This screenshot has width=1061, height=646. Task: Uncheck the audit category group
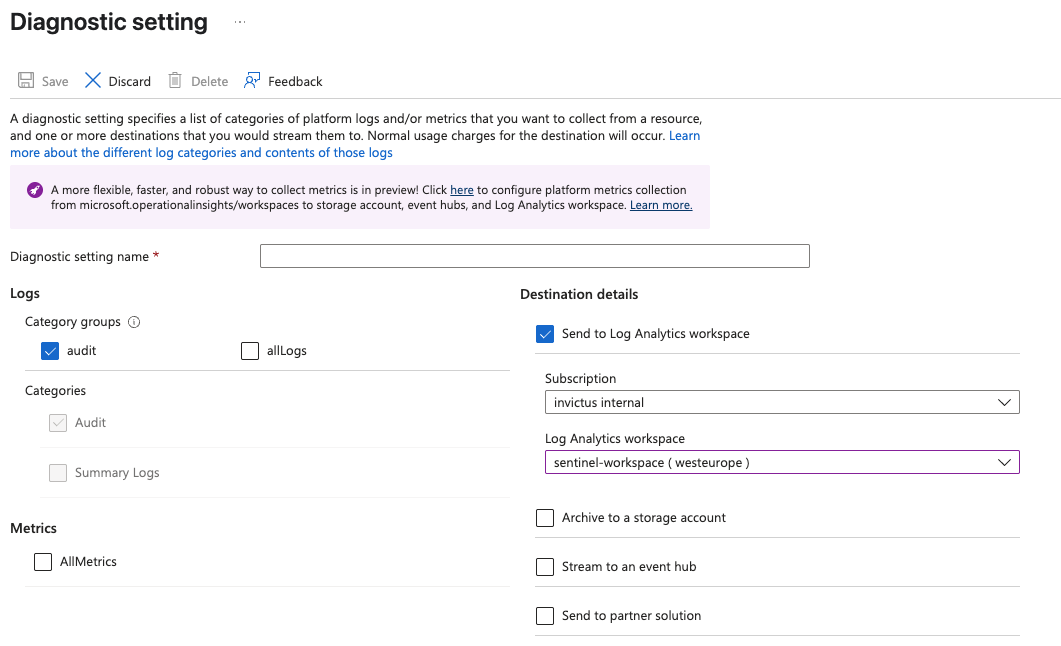point(51,351)
